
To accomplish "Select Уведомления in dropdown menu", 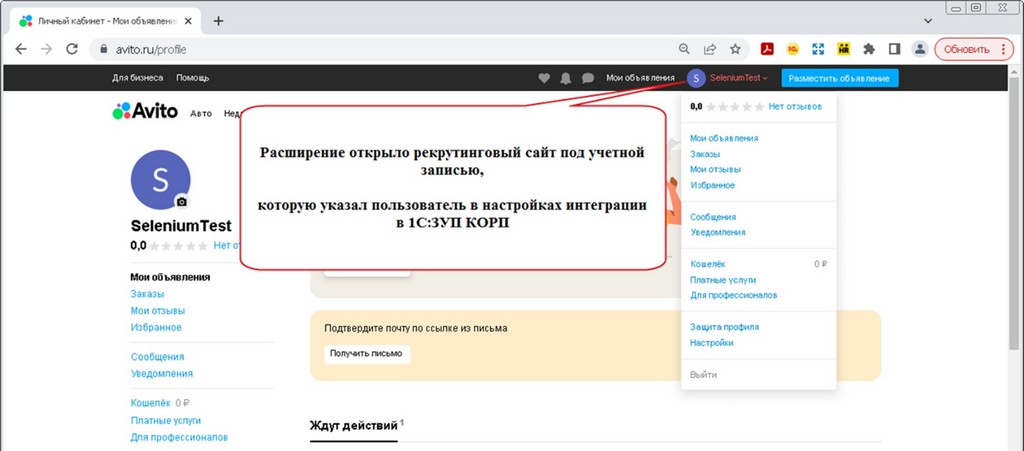I will click(718, 232).
